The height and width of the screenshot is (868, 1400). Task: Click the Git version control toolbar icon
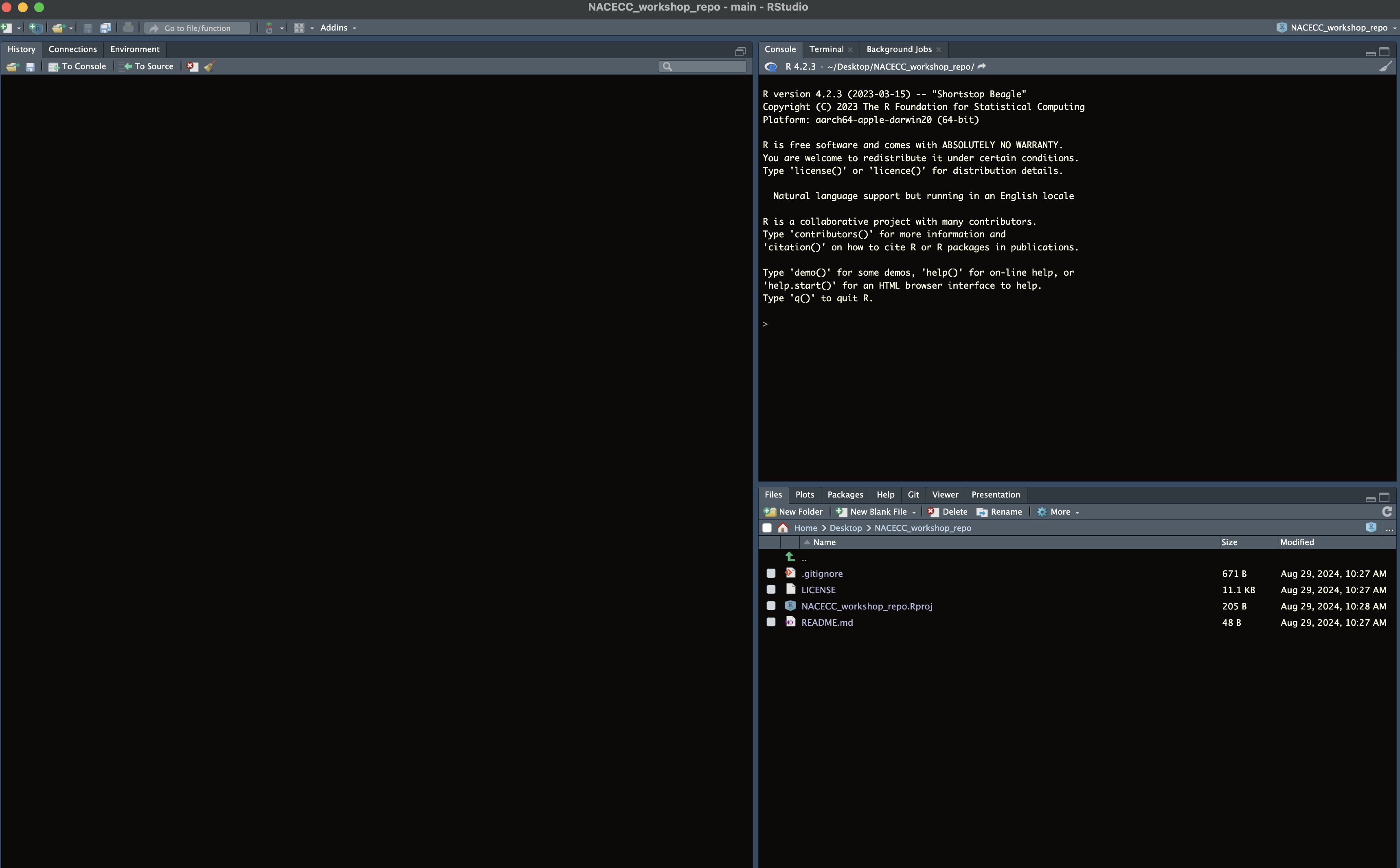(269, 28)
